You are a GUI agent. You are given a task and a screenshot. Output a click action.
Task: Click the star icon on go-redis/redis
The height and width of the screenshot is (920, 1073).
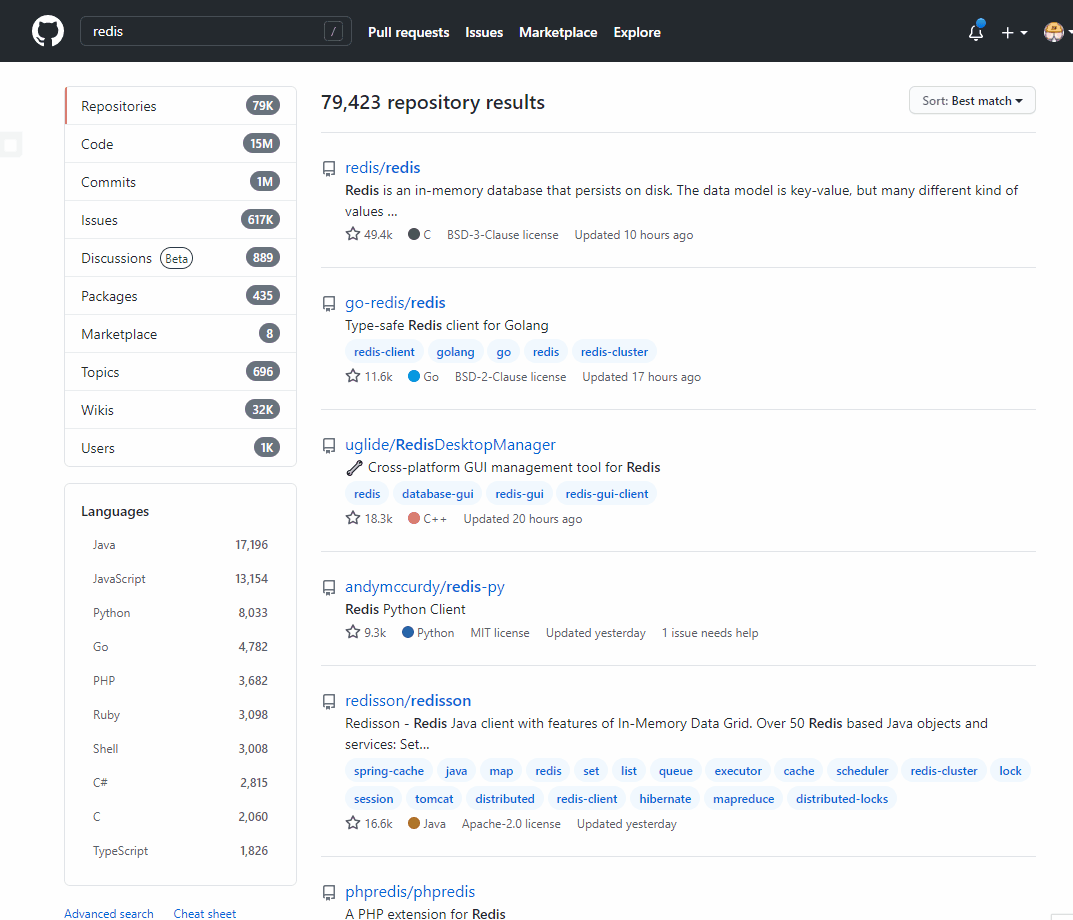click(x=353, y=376)
